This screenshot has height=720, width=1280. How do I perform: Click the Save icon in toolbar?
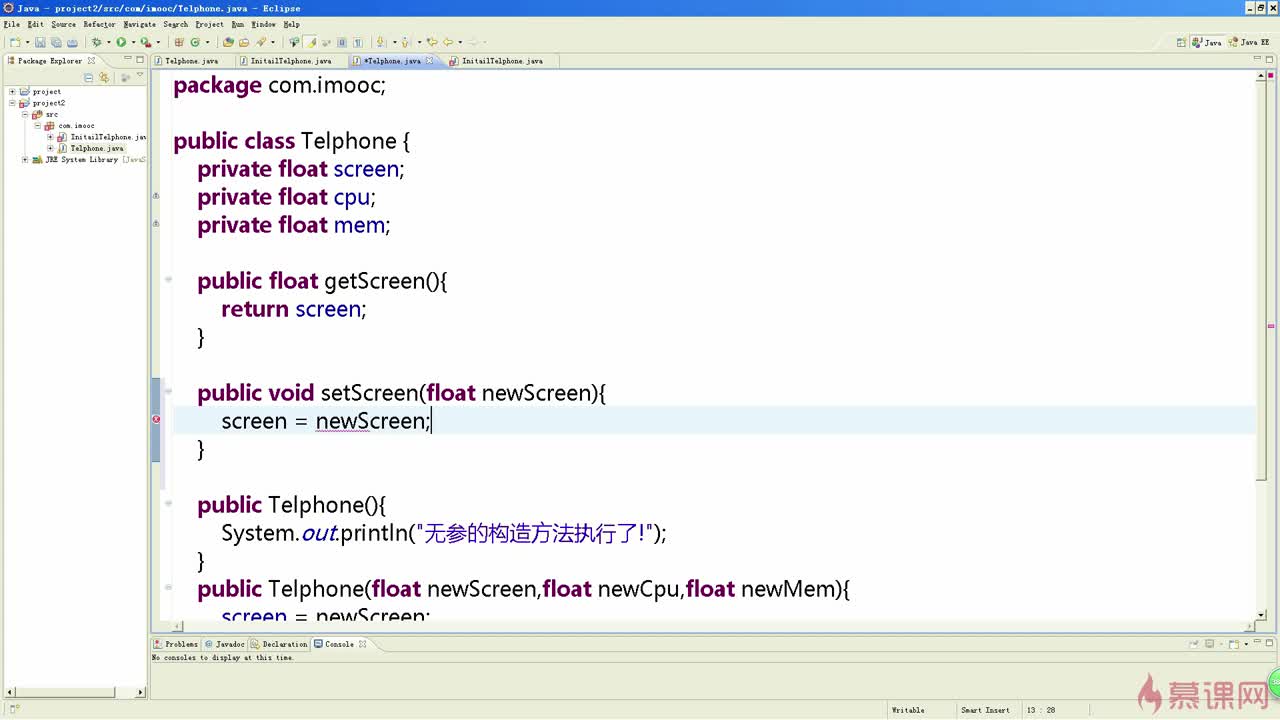point(40,42)
